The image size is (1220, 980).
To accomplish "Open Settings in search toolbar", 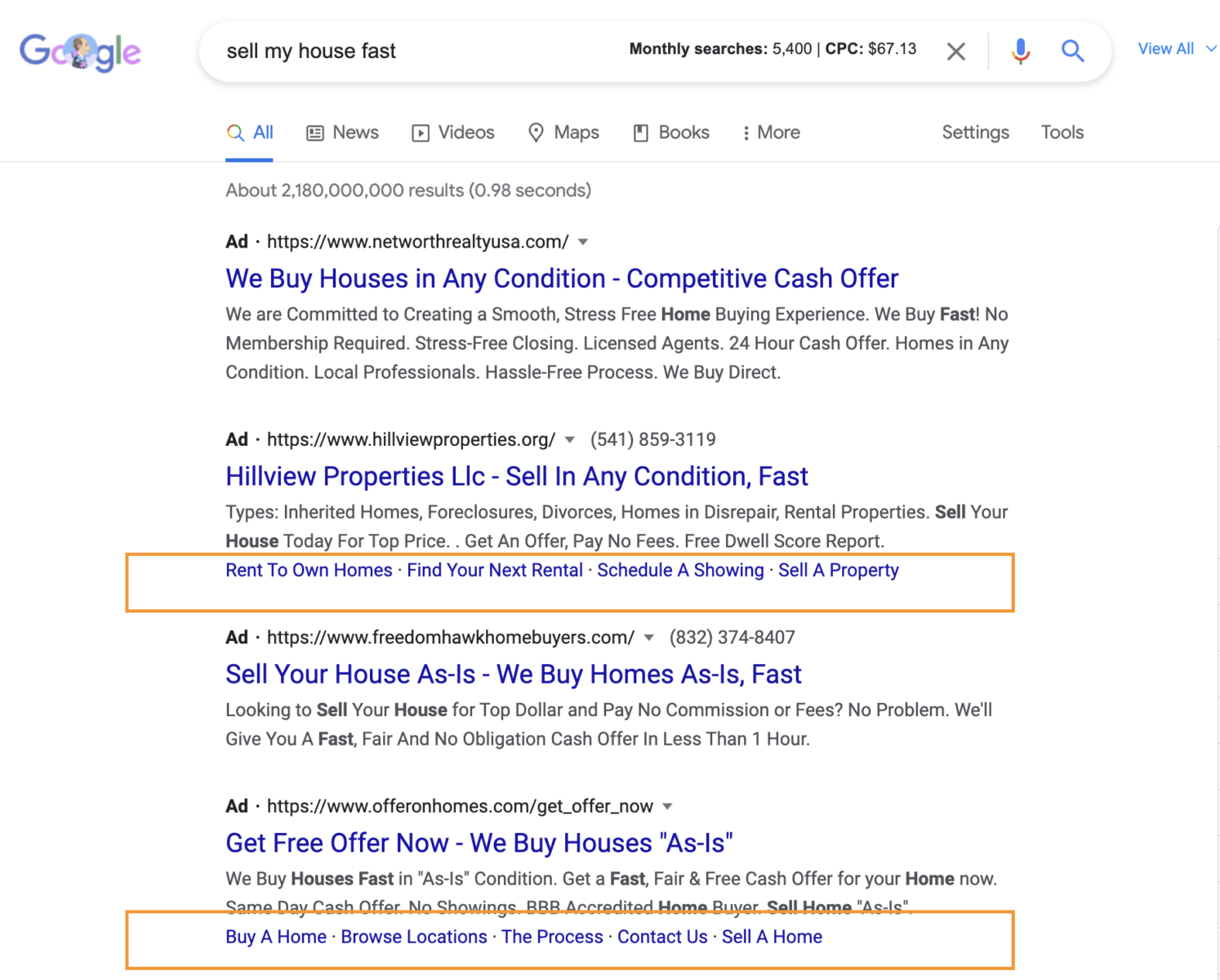I will (975, 132).
